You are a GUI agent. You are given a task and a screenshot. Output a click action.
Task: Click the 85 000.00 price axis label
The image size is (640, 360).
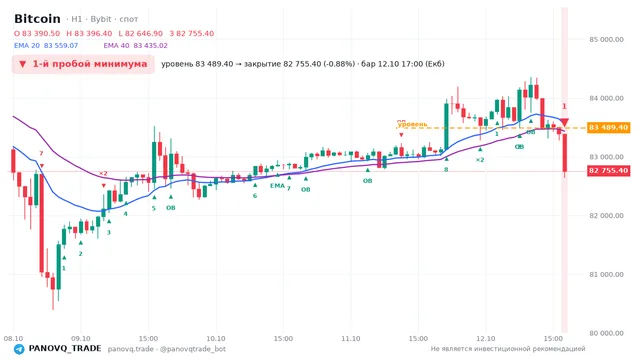pos(606,40)
